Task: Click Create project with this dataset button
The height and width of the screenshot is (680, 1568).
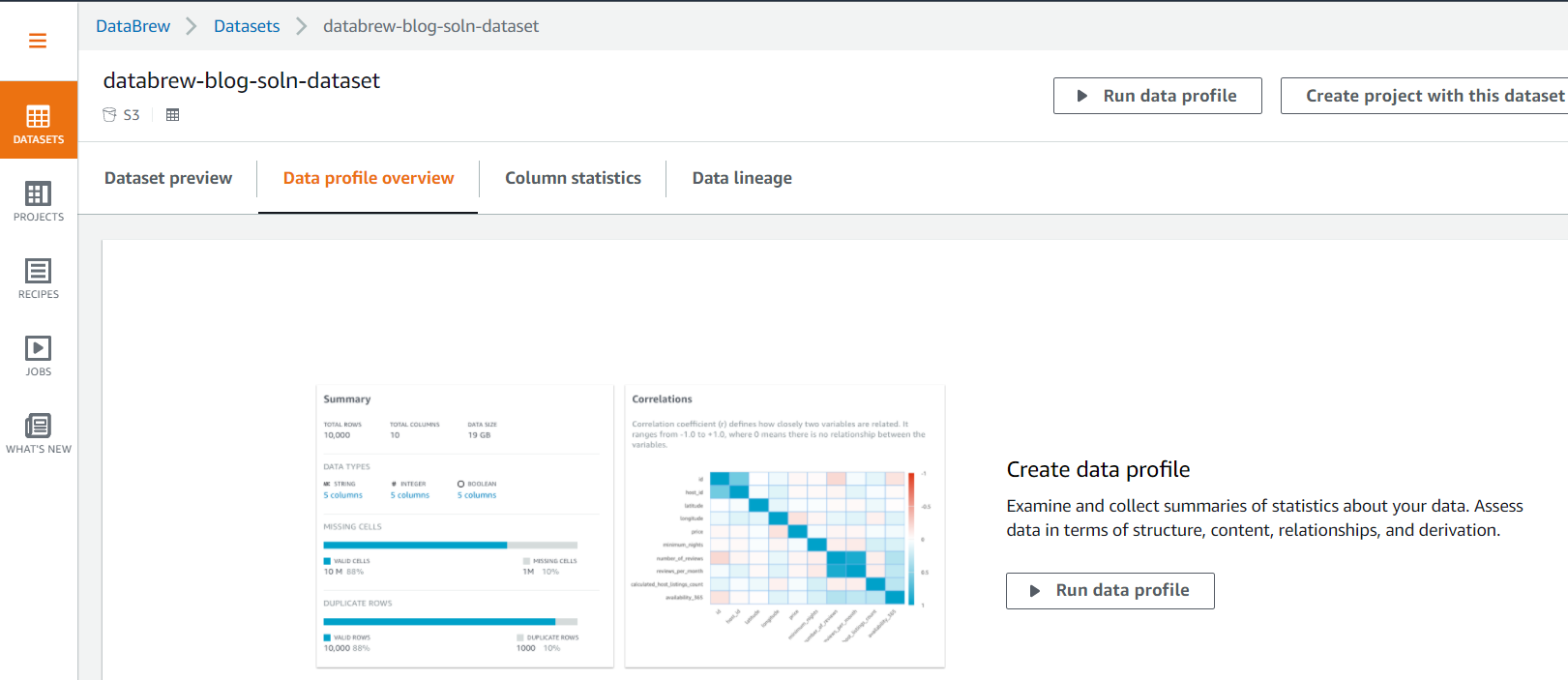Action: 1424,96
